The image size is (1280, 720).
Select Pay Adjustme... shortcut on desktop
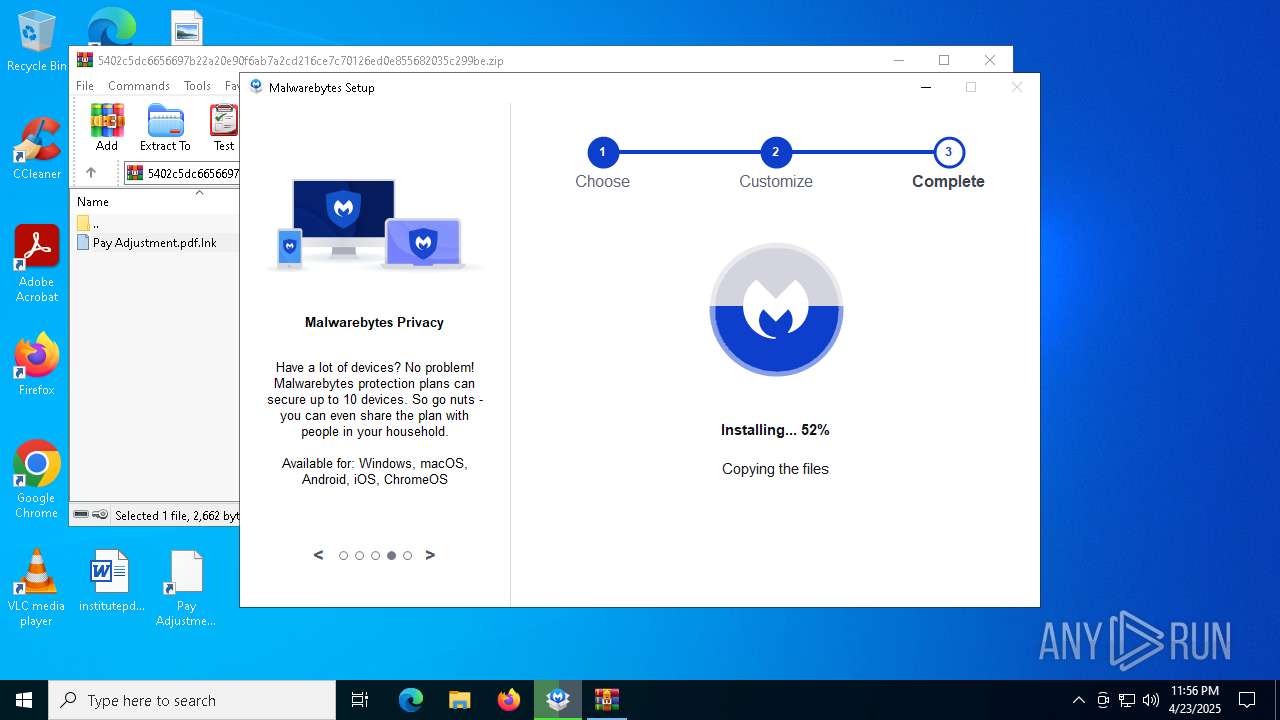point(186,588)
